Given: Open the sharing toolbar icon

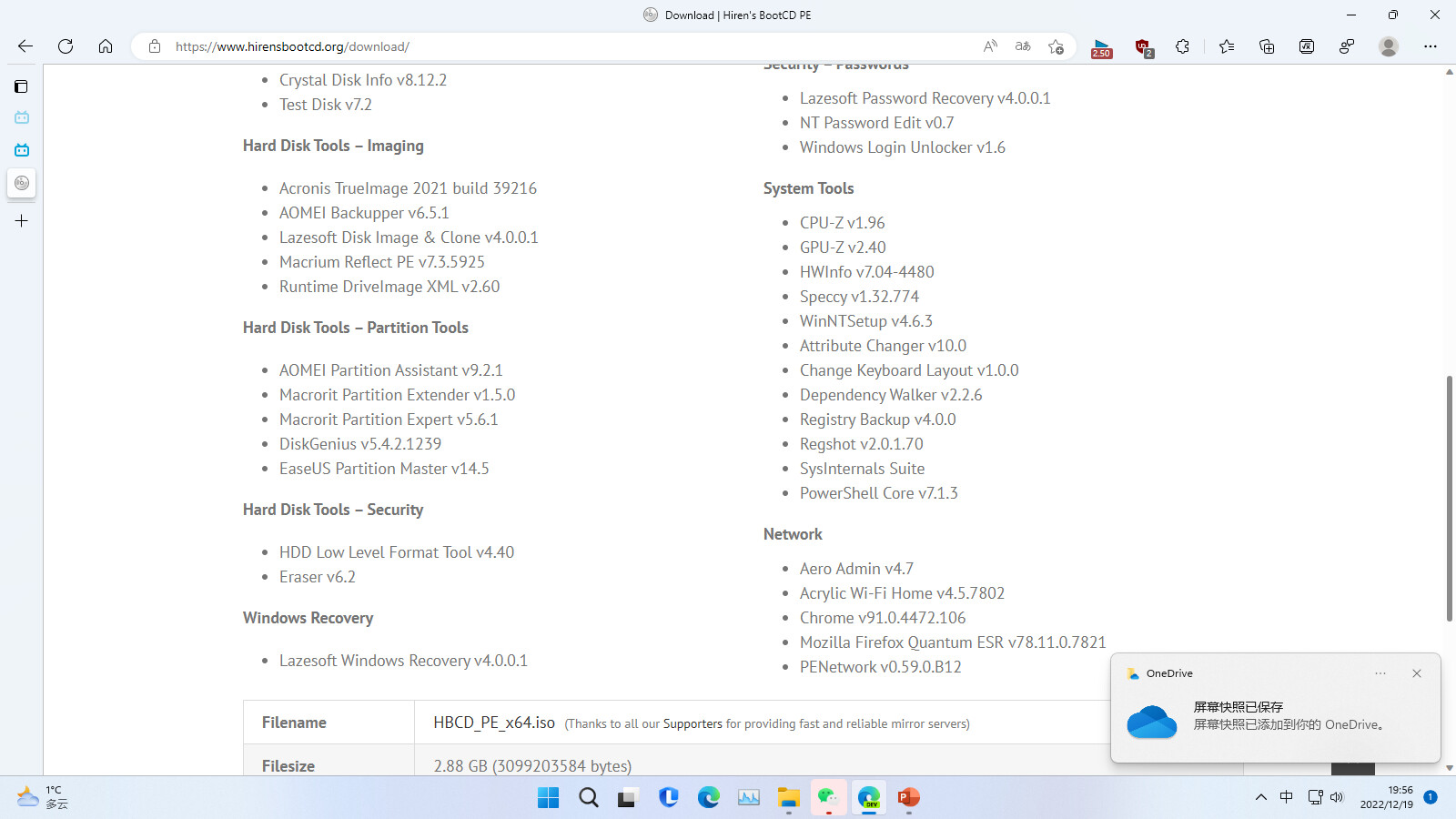Looking at the screenshot, I should tap(1347, 46).
